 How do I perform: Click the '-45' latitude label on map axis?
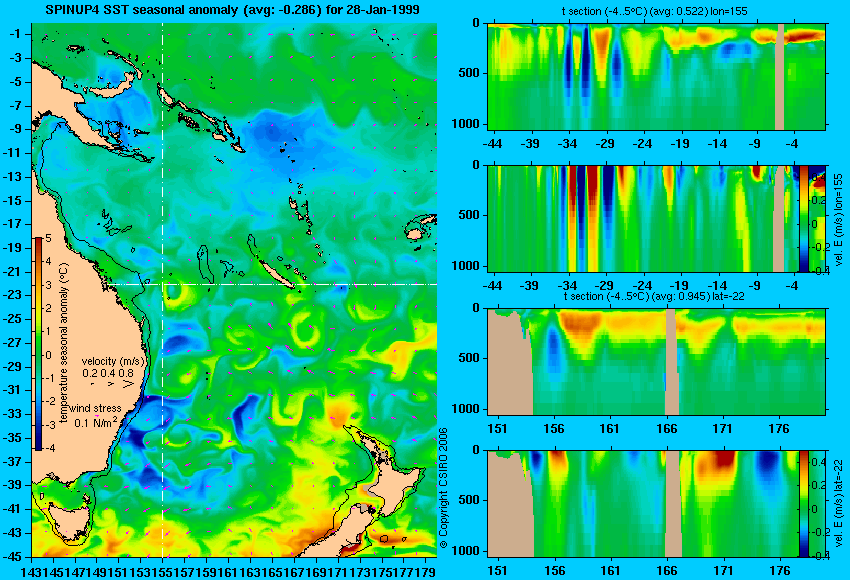tap(12, 557)
